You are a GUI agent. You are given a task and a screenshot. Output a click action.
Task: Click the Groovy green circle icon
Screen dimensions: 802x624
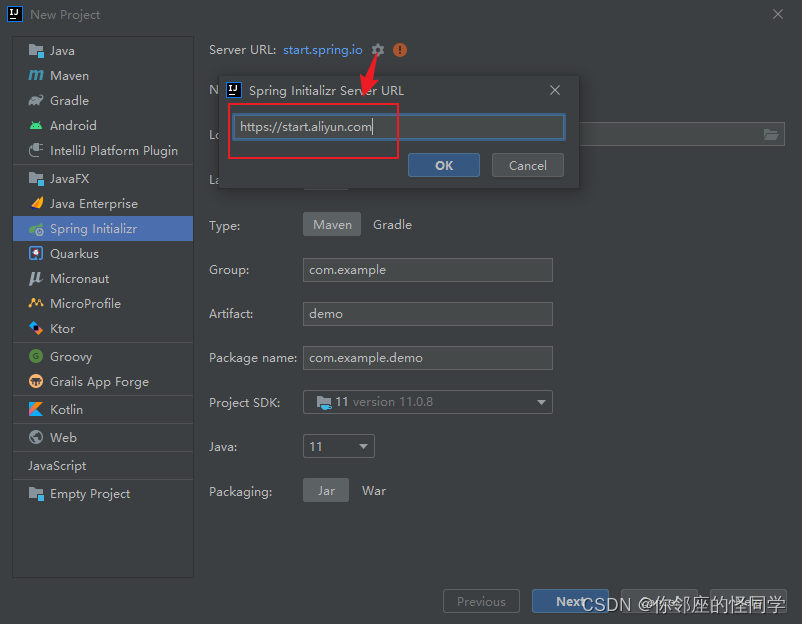pos(36,356)
